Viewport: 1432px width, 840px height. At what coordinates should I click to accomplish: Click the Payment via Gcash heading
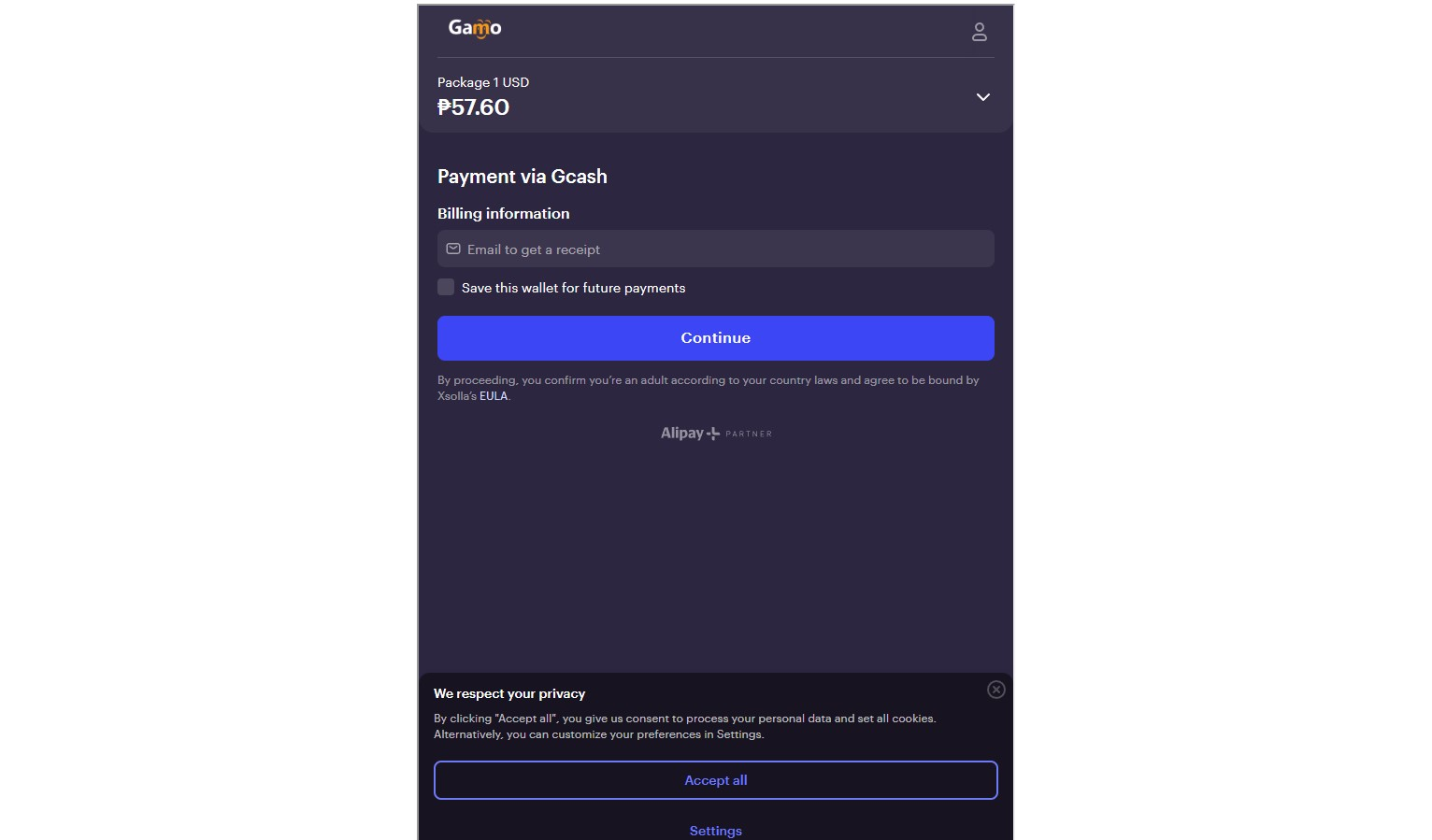point(523,177)
